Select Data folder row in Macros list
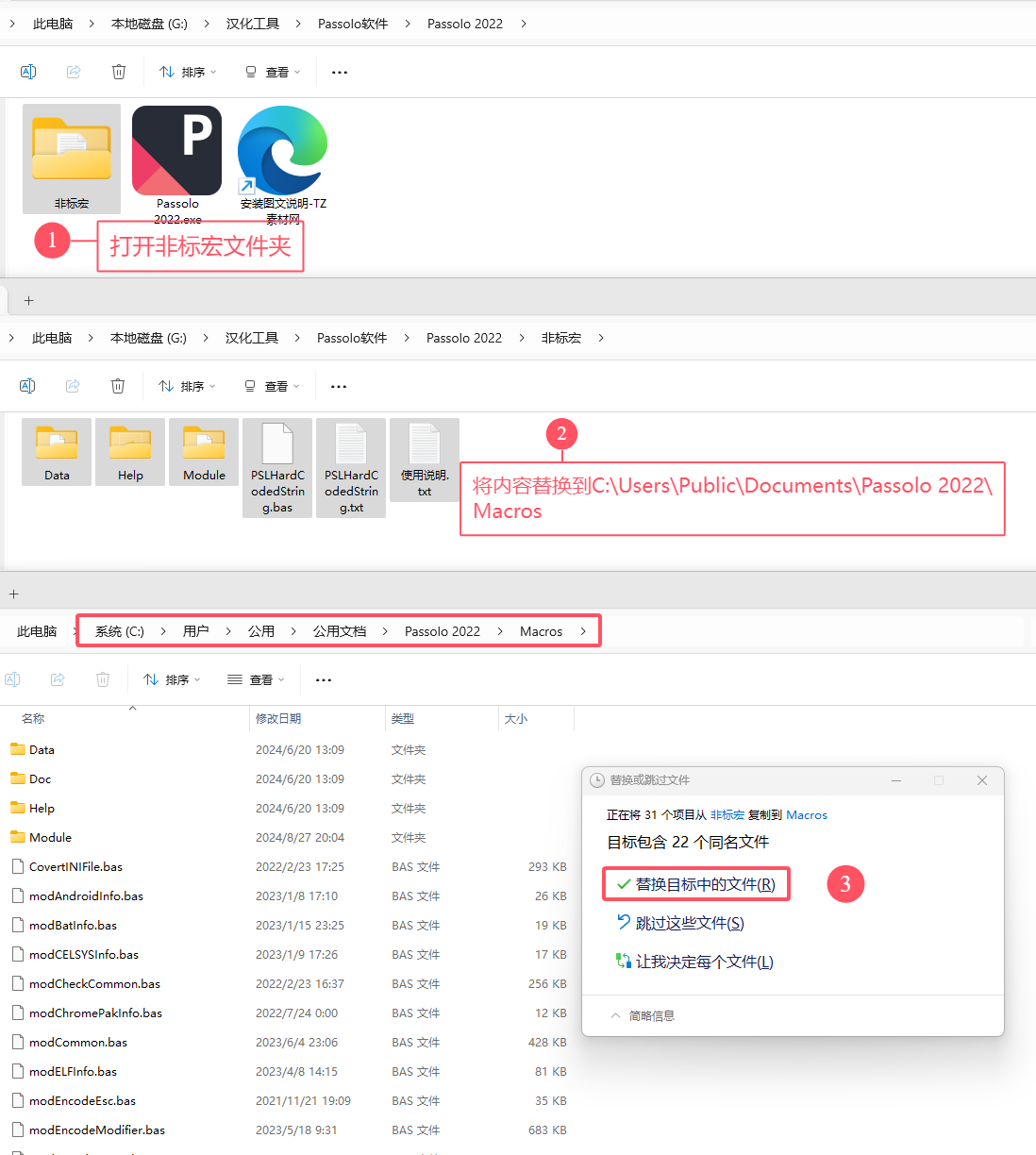 (288, 750)
